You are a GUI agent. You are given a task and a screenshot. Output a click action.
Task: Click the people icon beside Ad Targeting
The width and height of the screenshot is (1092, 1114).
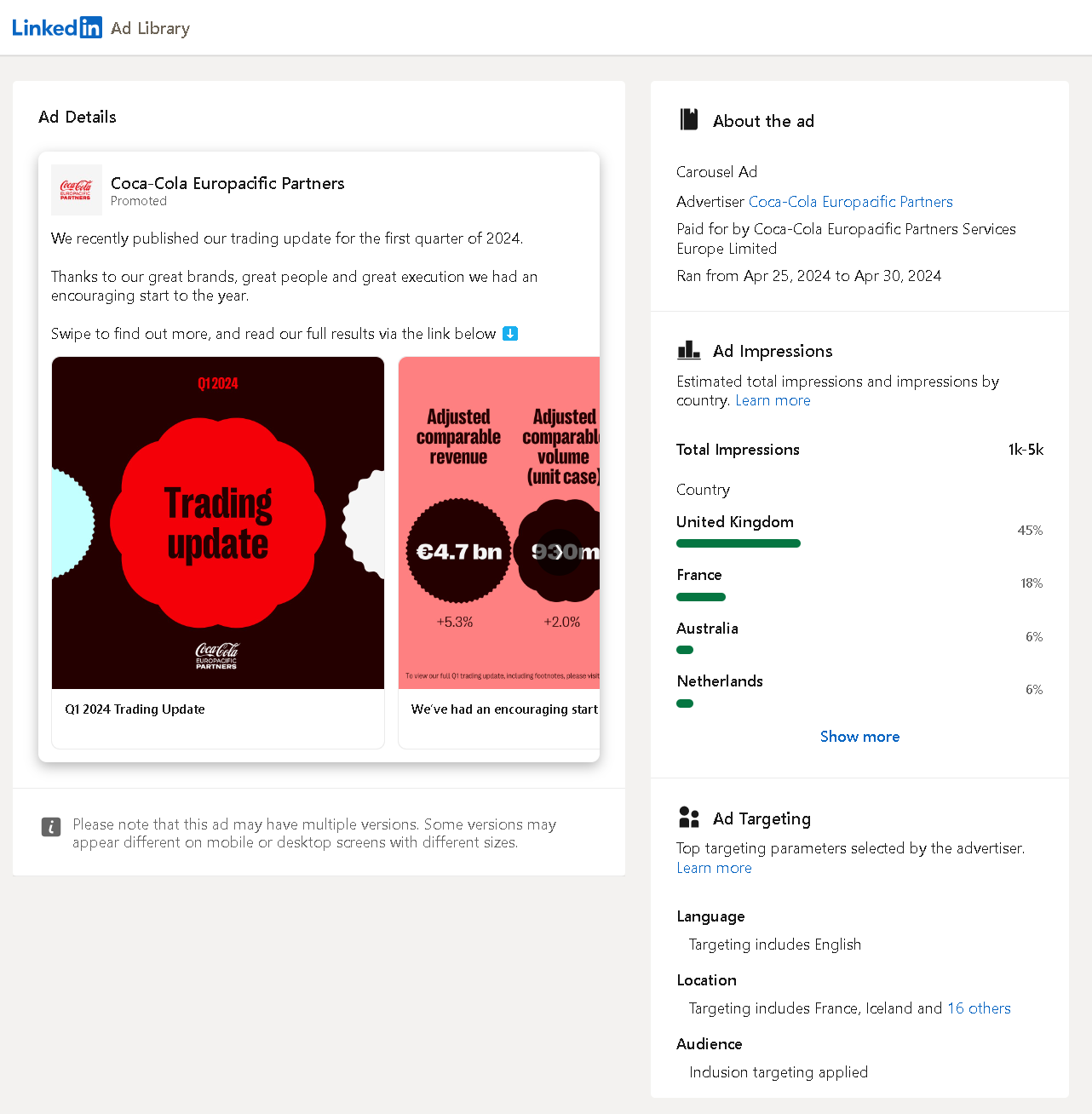click(688, 817)
